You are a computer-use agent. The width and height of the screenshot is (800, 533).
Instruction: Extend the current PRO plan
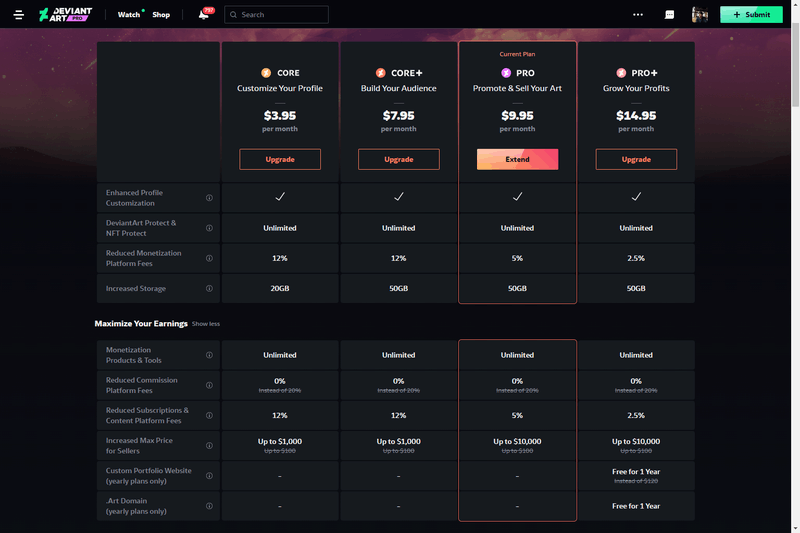[x=517, y=159]
